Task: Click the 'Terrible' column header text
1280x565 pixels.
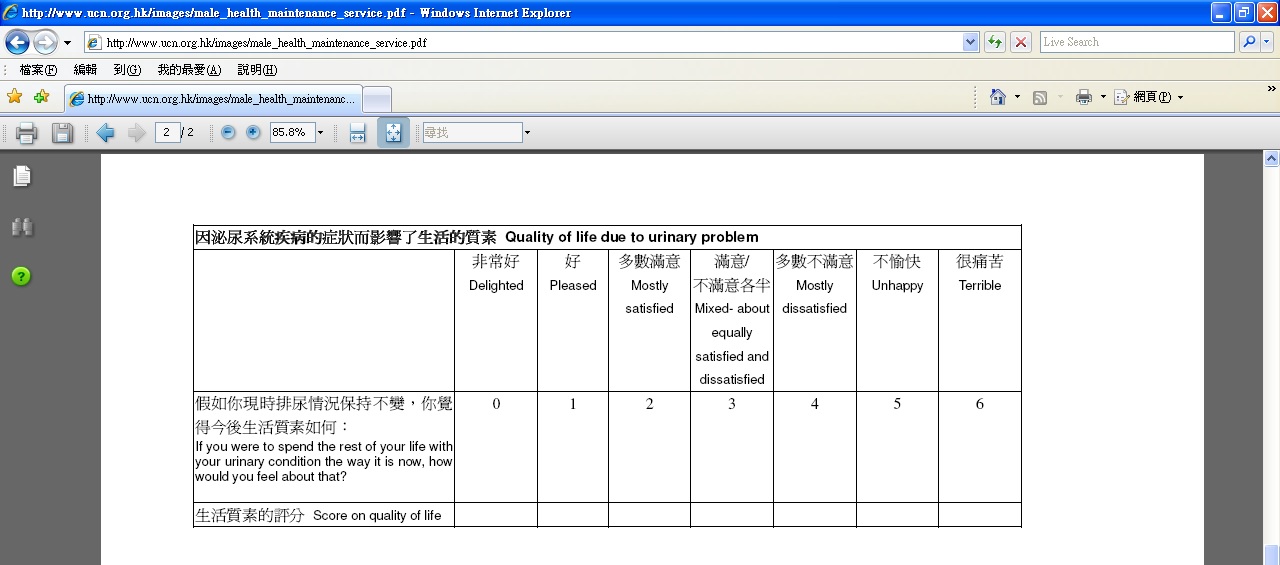Action: click(x=980, y=285)
